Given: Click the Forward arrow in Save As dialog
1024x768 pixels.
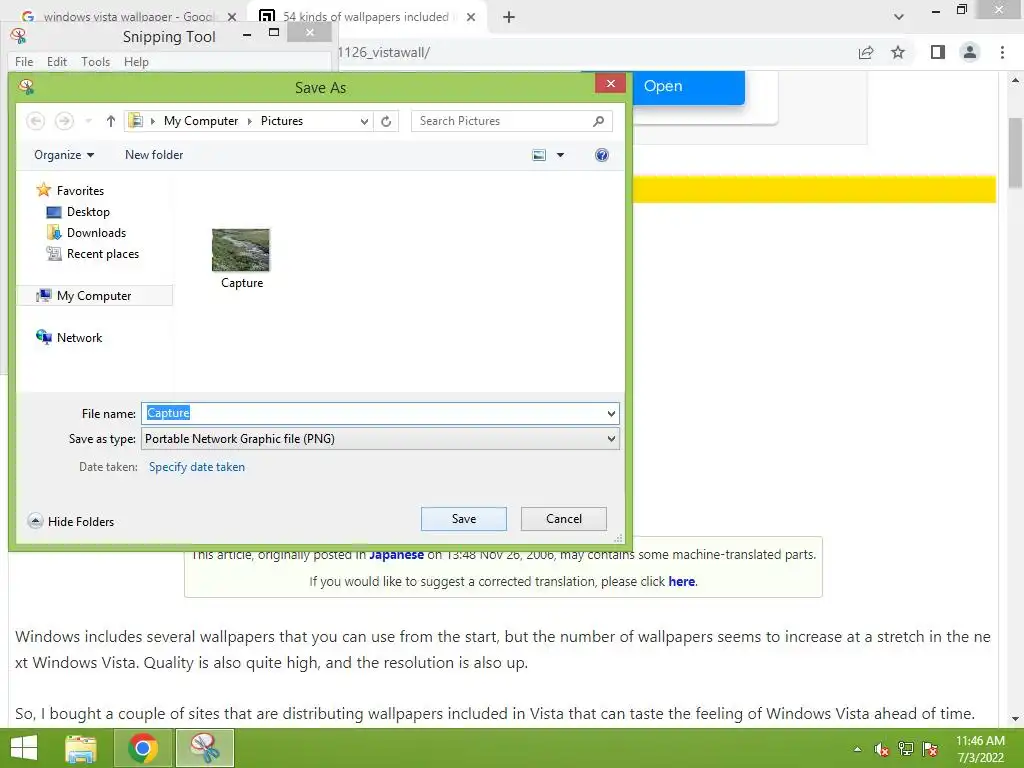Looking at the screenshot, I should click(64, 121).
